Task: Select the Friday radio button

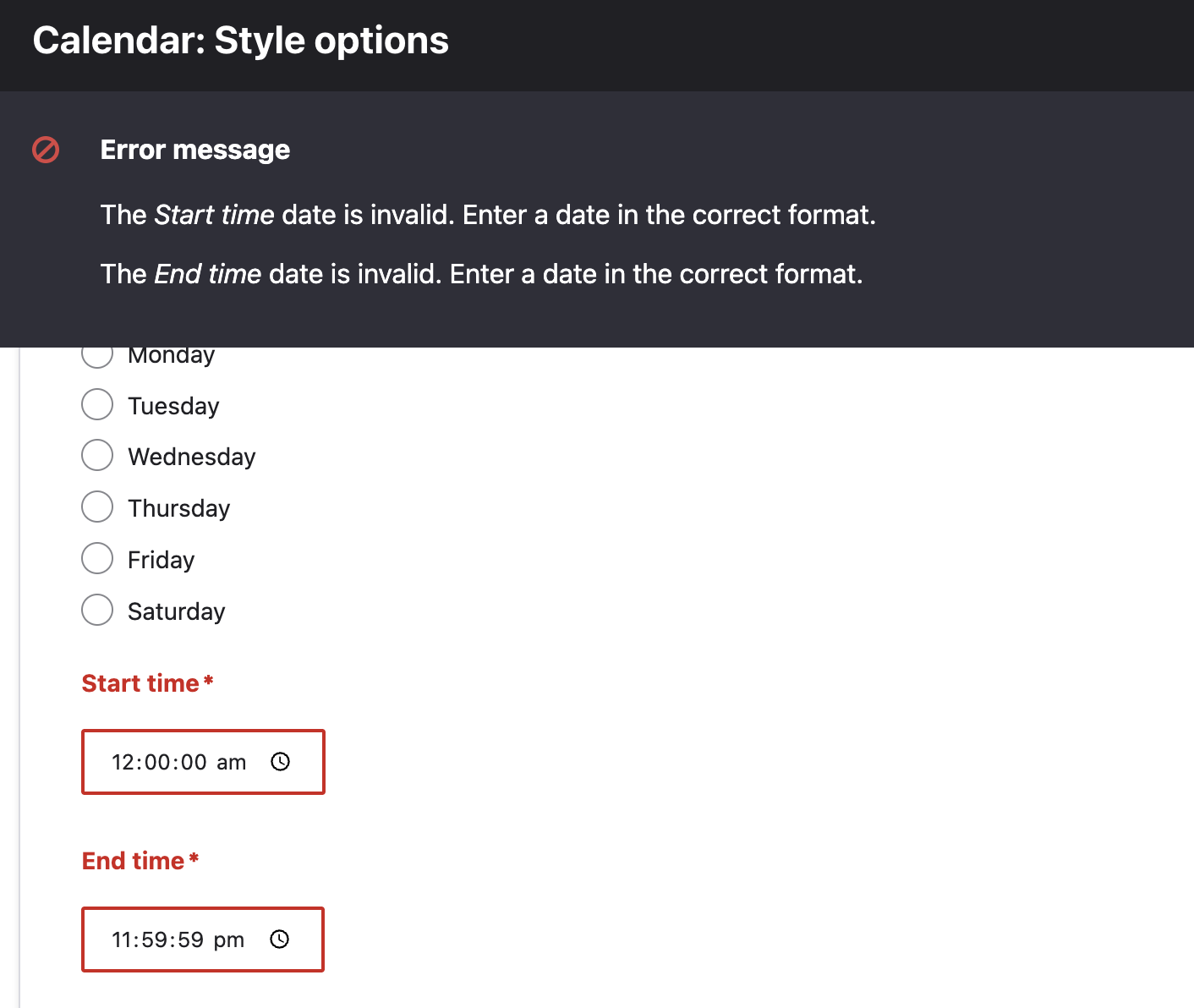Action: [97, 559]
